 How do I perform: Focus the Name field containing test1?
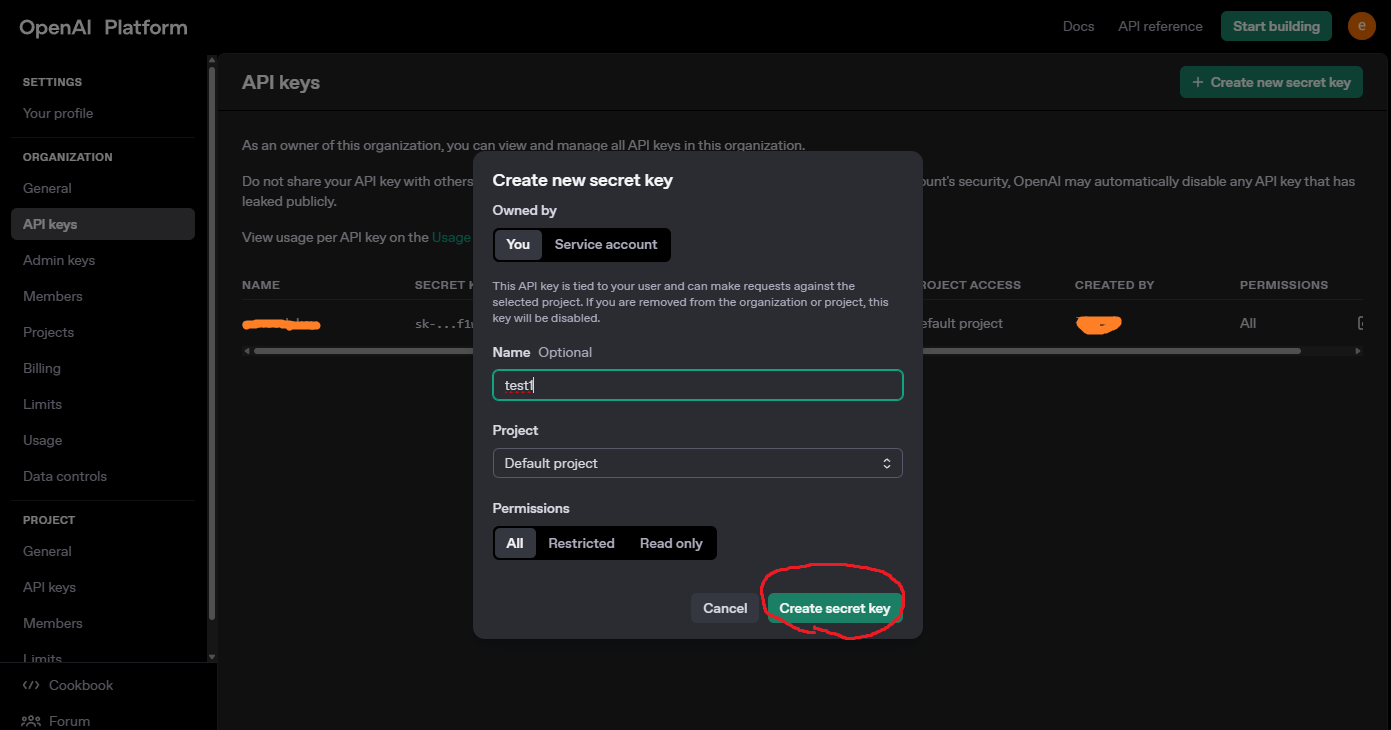(x=698, y=385)
